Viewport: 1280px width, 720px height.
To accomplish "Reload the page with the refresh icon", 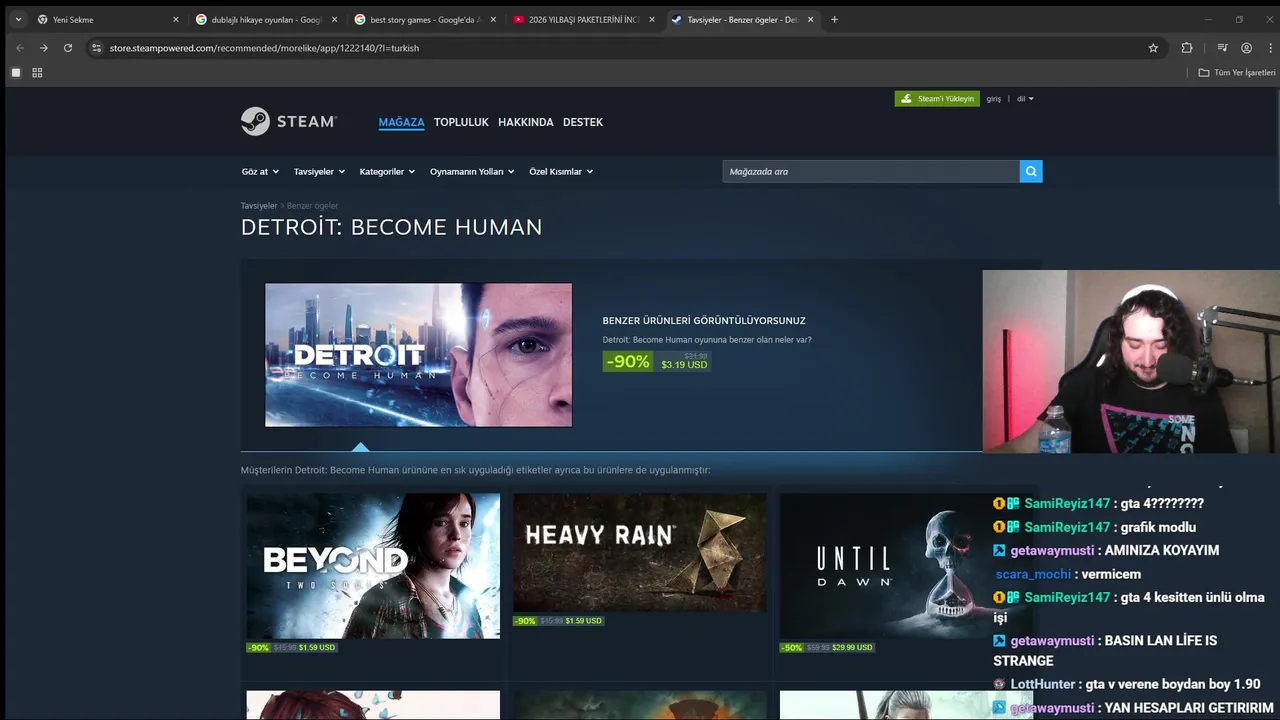I will coord(68,48).
